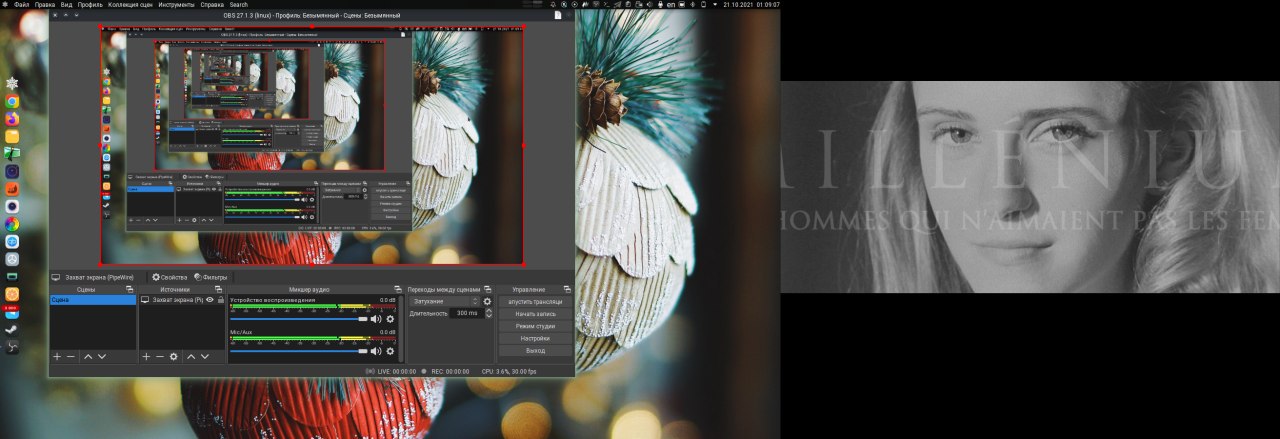Open Настройки settings button

pyautogui.click(x=535, y=338)
